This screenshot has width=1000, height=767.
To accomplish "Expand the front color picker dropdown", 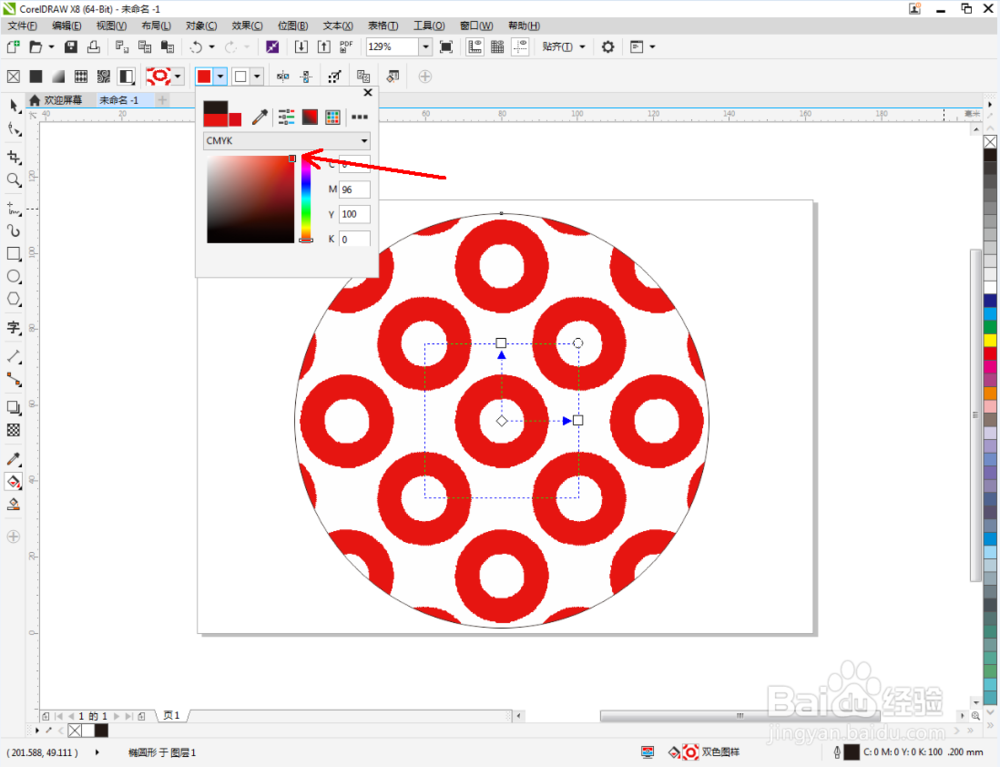I will point(220,77).
